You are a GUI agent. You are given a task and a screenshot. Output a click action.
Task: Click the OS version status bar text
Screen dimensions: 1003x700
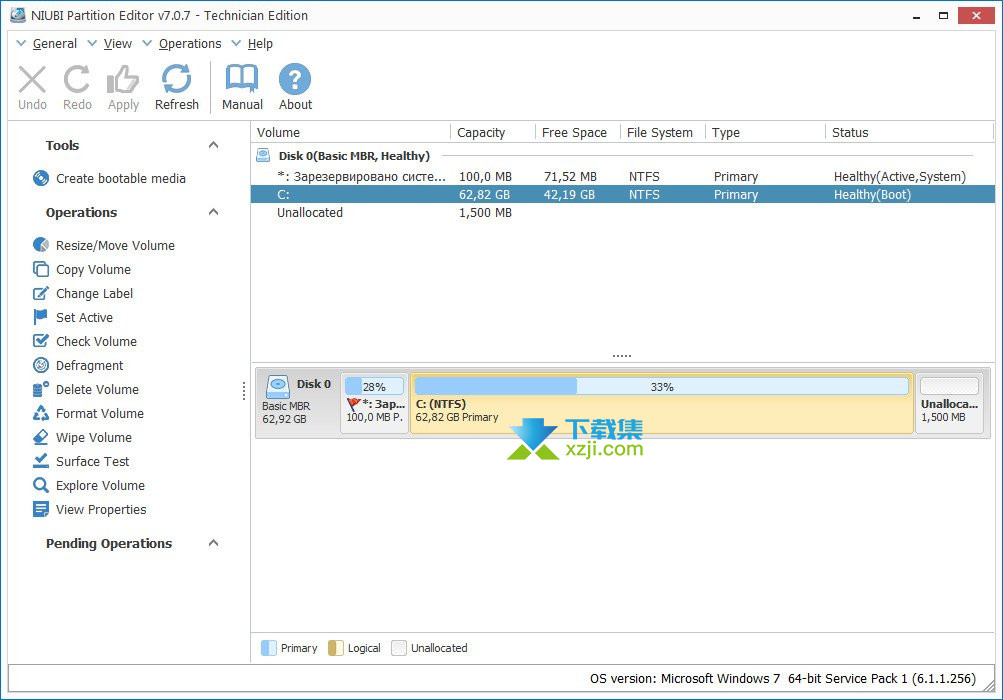pos(782,678)
